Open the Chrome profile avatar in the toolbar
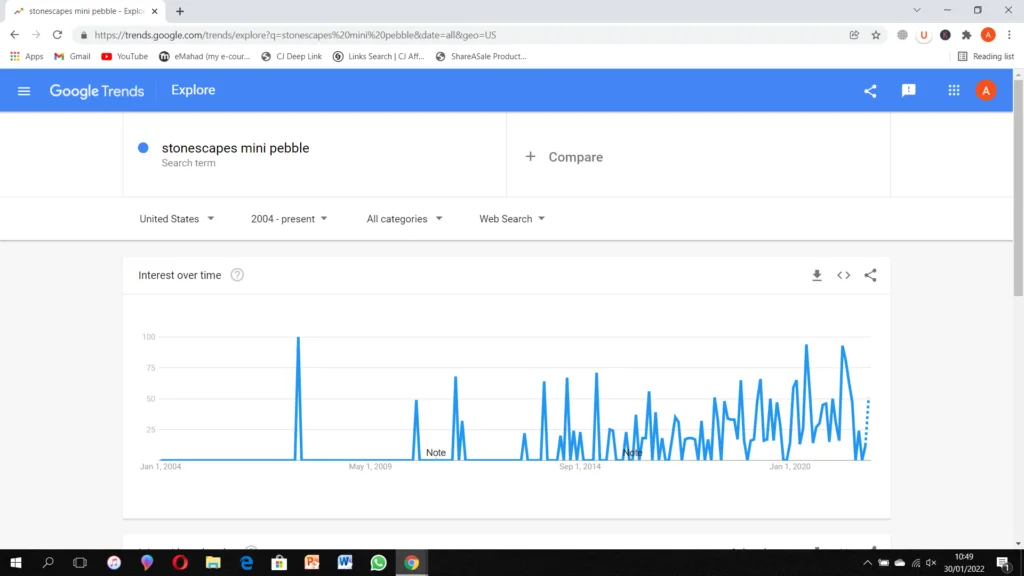The image size is (1024, 576). tap(988, 35)
